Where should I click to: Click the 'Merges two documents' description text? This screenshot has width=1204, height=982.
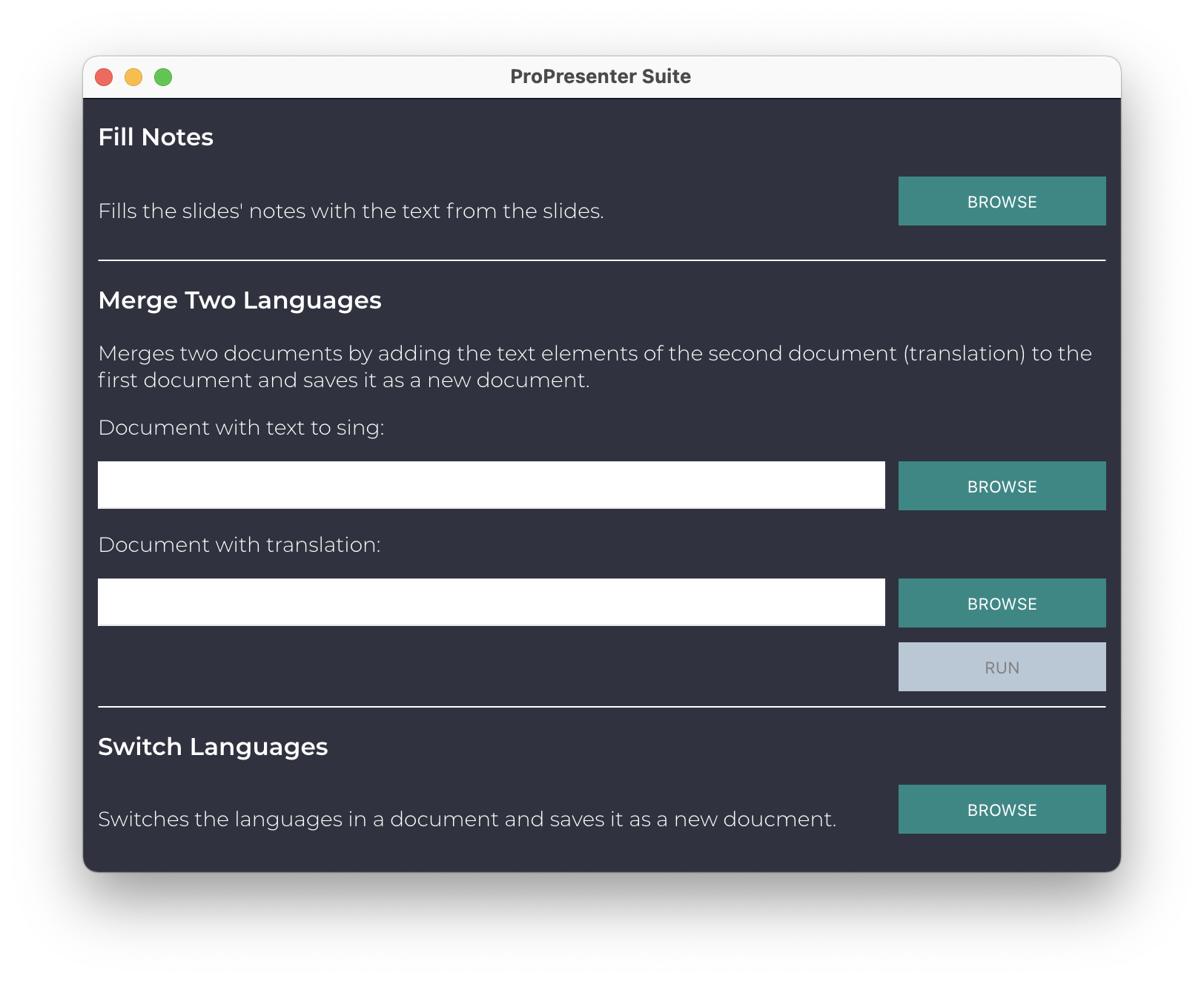[x=595, y=366]
